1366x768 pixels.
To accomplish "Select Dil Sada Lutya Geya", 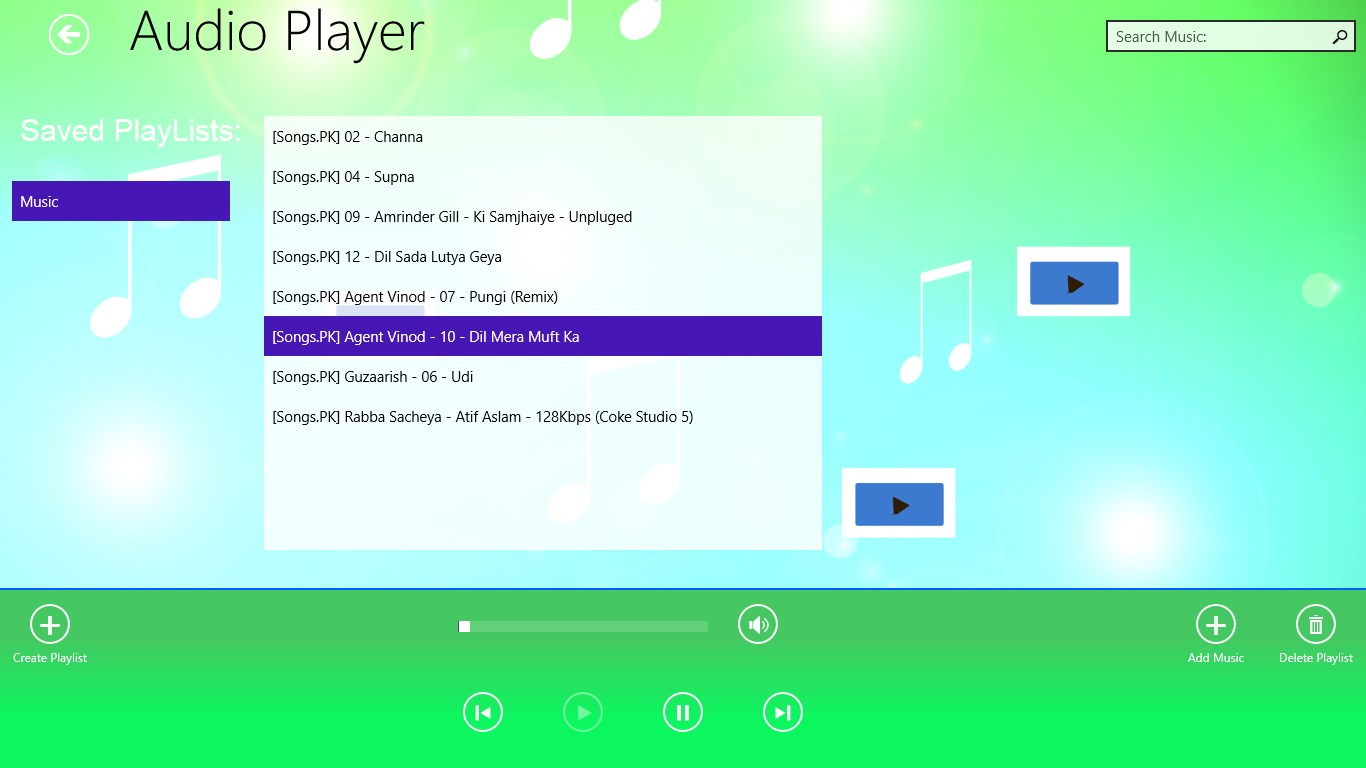I will [x=387, y=256].
